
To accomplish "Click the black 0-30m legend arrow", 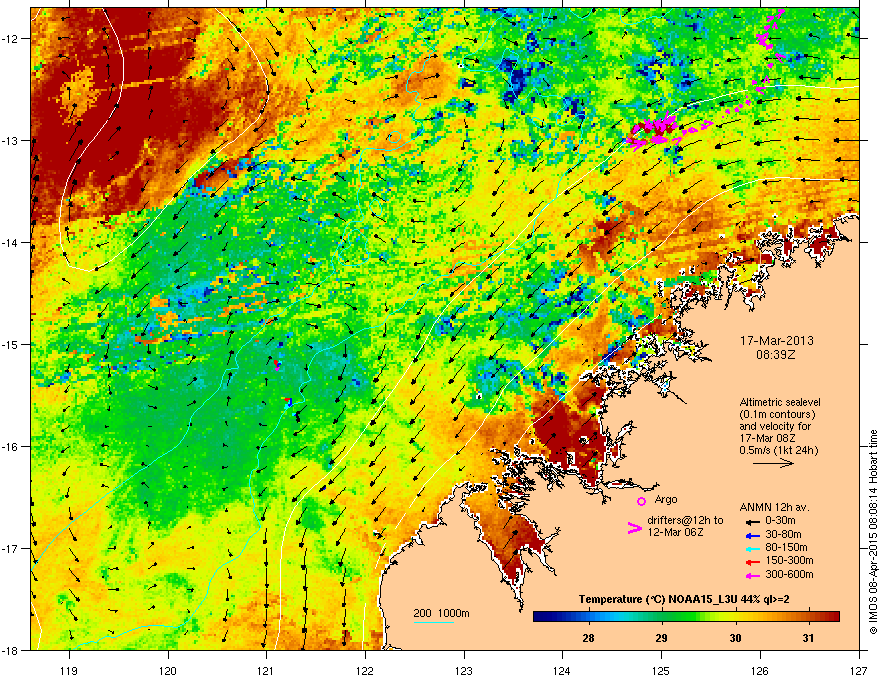I will (x=752, y=521).
